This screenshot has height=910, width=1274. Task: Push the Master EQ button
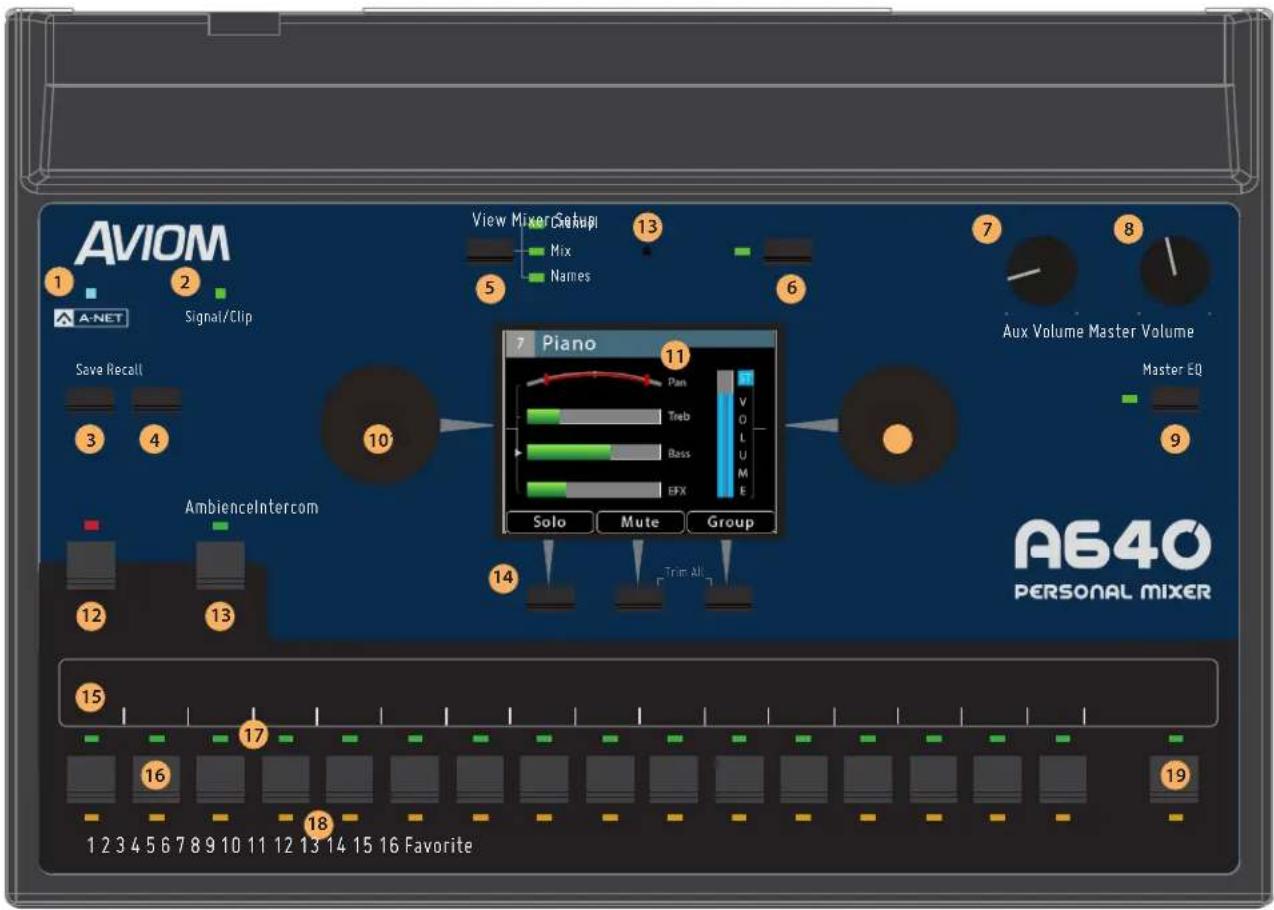click(x=1175, y=399)
